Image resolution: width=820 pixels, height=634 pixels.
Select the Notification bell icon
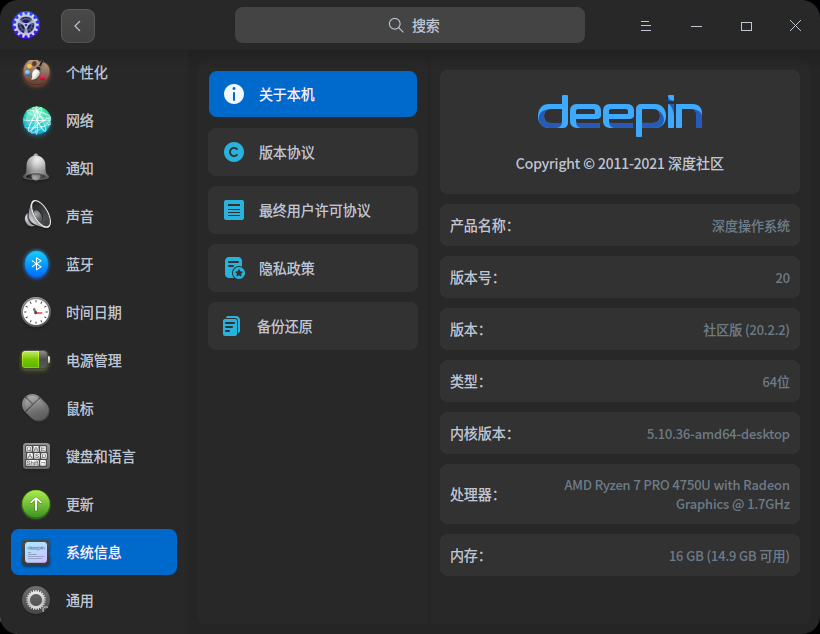(36, 168)
